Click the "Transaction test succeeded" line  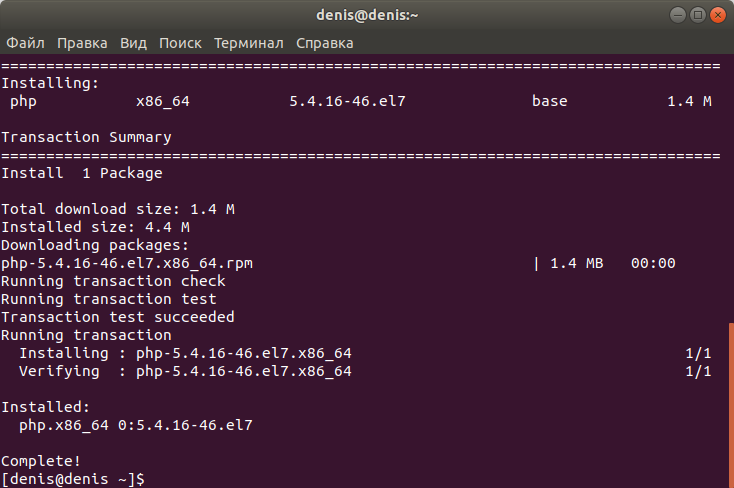pos(118,317)
